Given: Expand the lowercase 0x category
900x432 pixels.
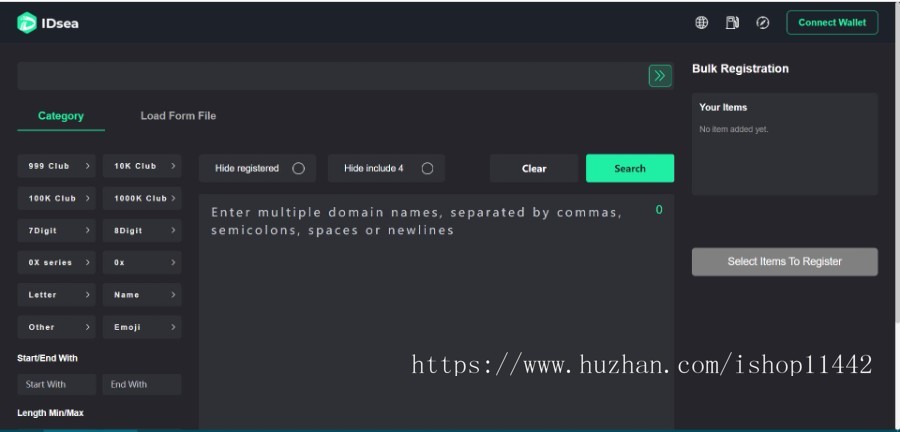Looking at the screenshot, I should click(x=142, y=262).
